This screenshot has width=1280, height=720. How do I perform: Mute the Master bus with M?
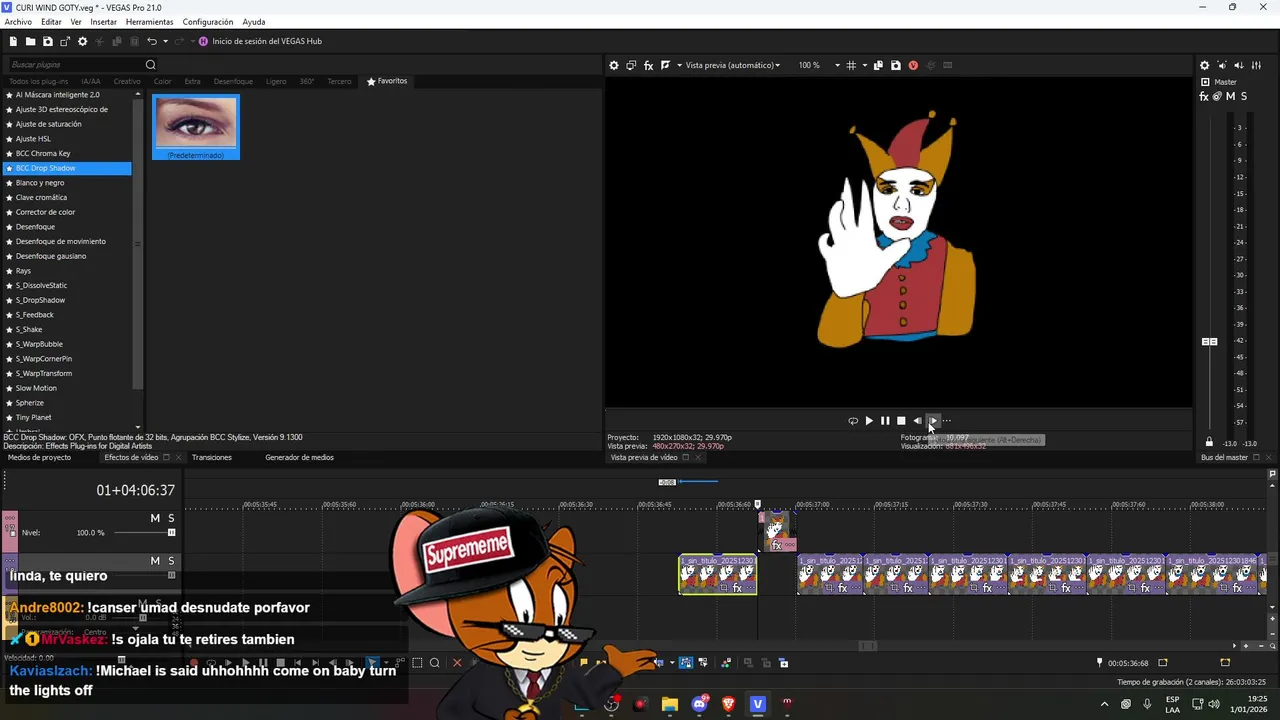1230,96
